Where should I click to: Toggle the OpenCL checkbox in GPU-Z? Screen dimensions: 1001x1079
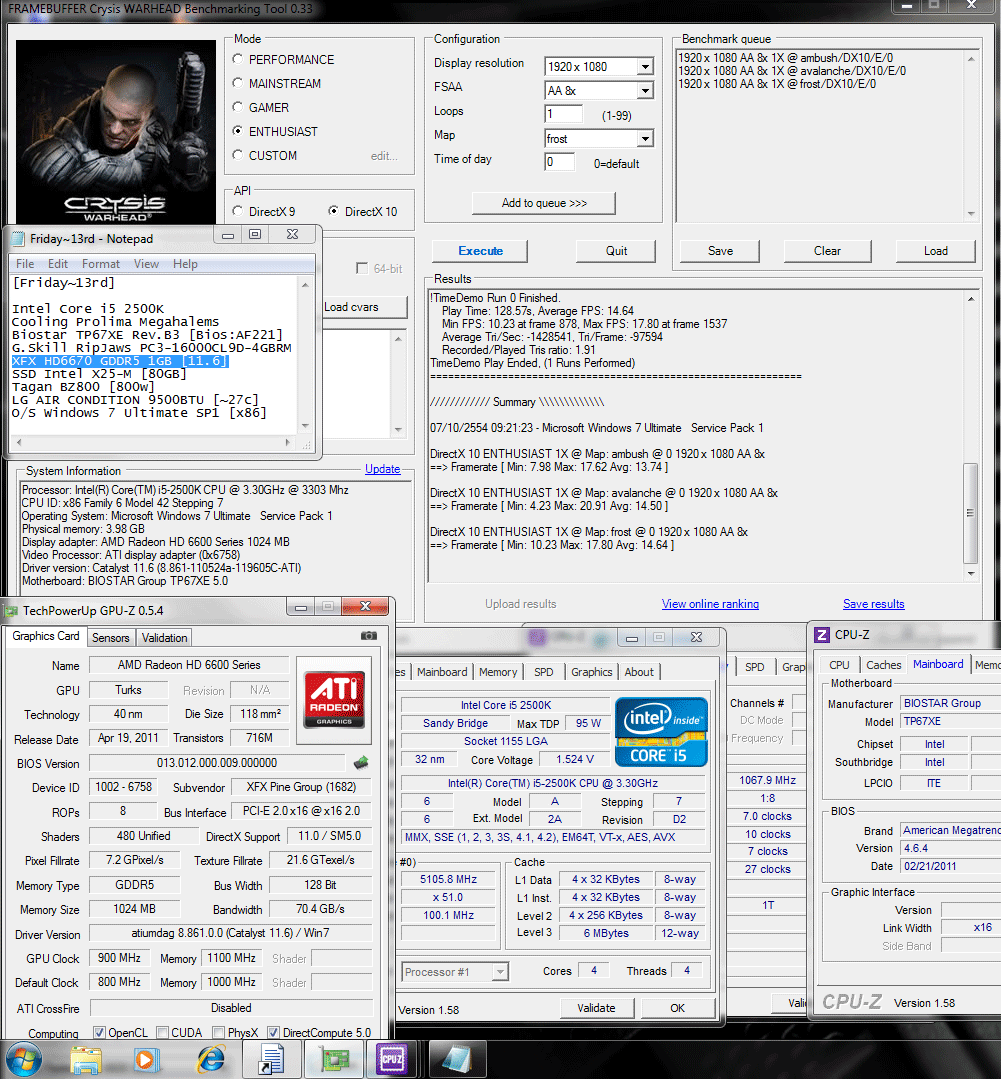tap(99, 1032)
